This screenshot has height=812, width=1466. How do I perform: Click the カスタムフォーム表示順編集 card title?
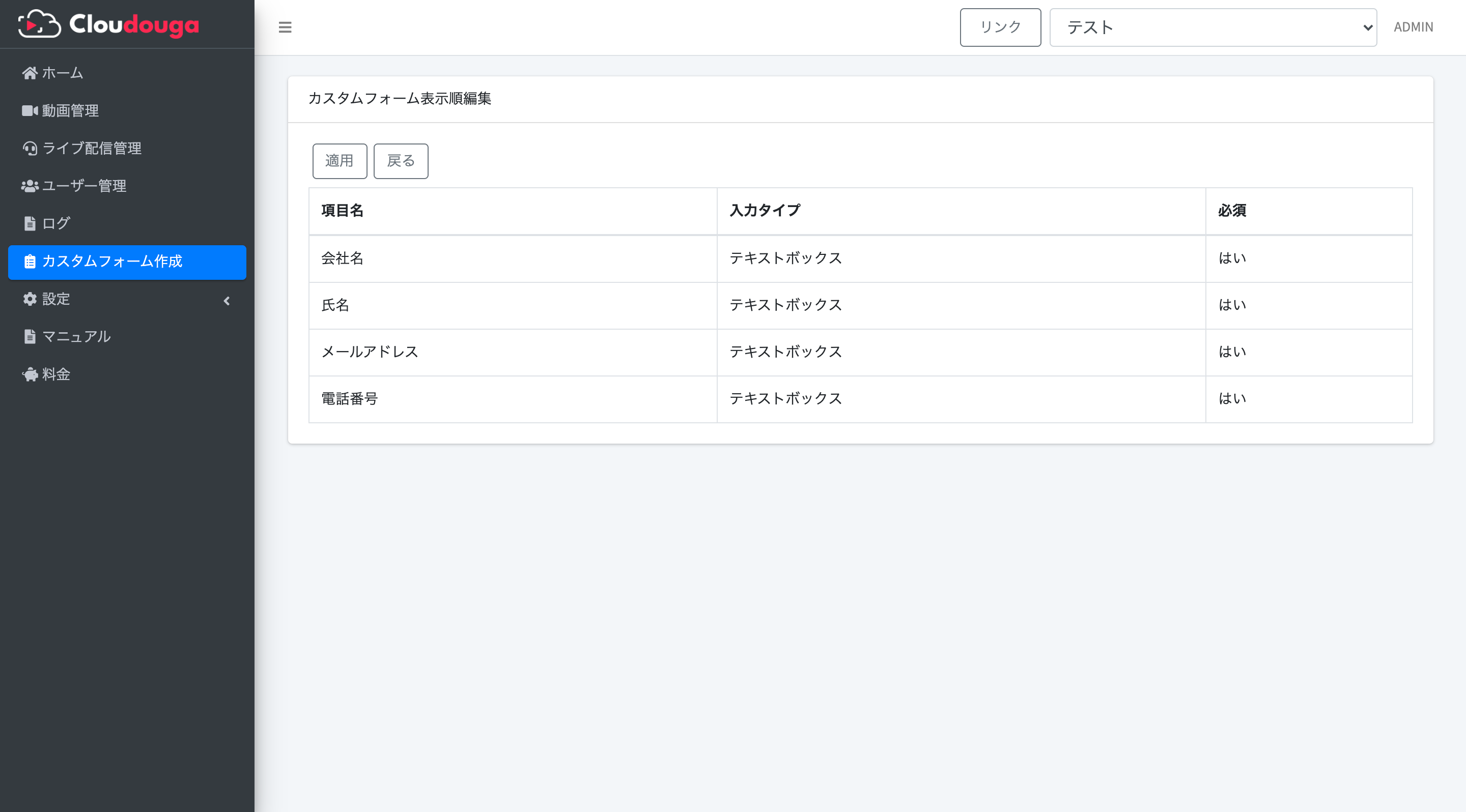(x=400, y=98)
